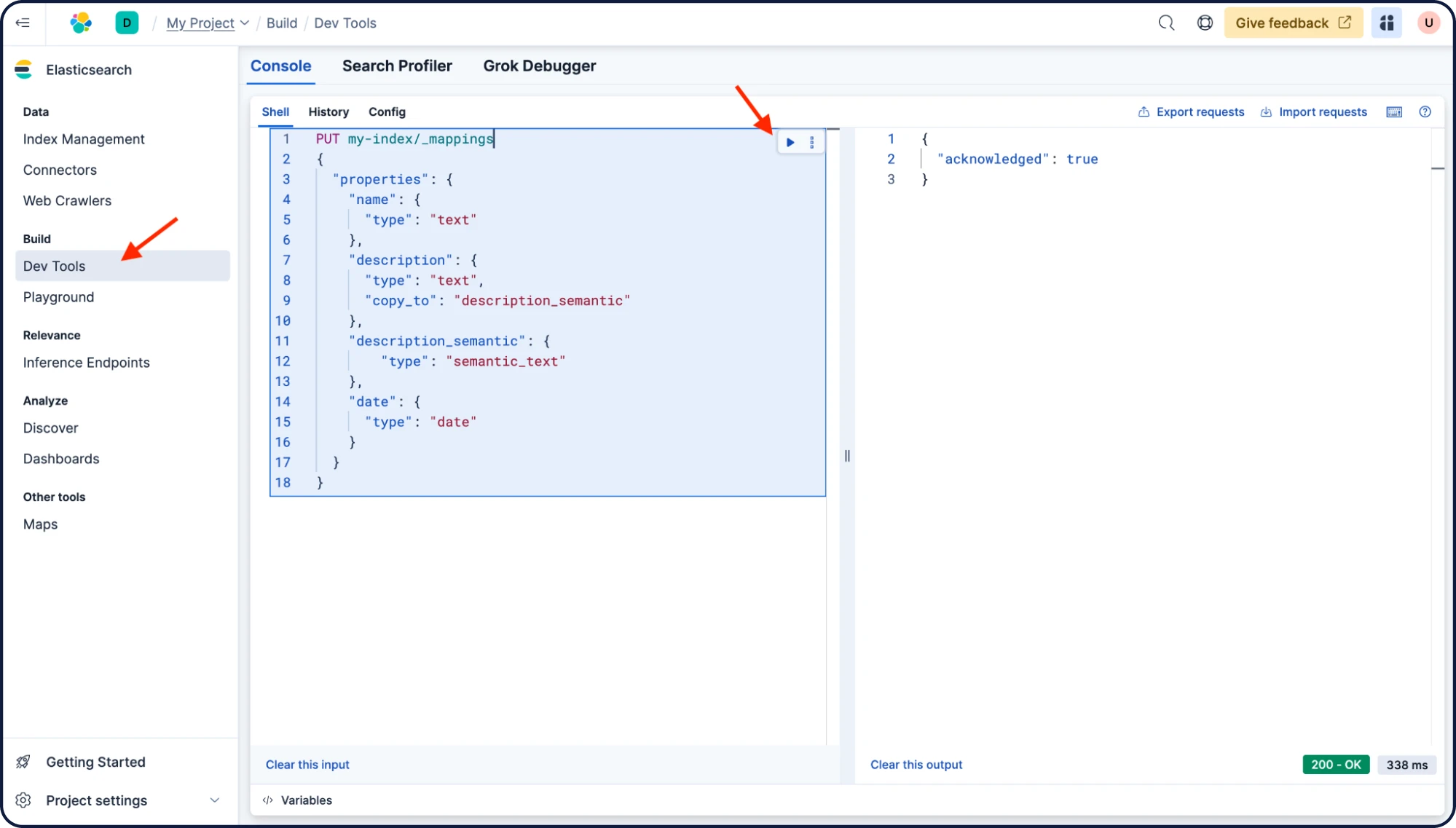Open the console help question icon
Image resolution: width=1456 pixels, height=828 pixels.
[x=1425, y=111]
